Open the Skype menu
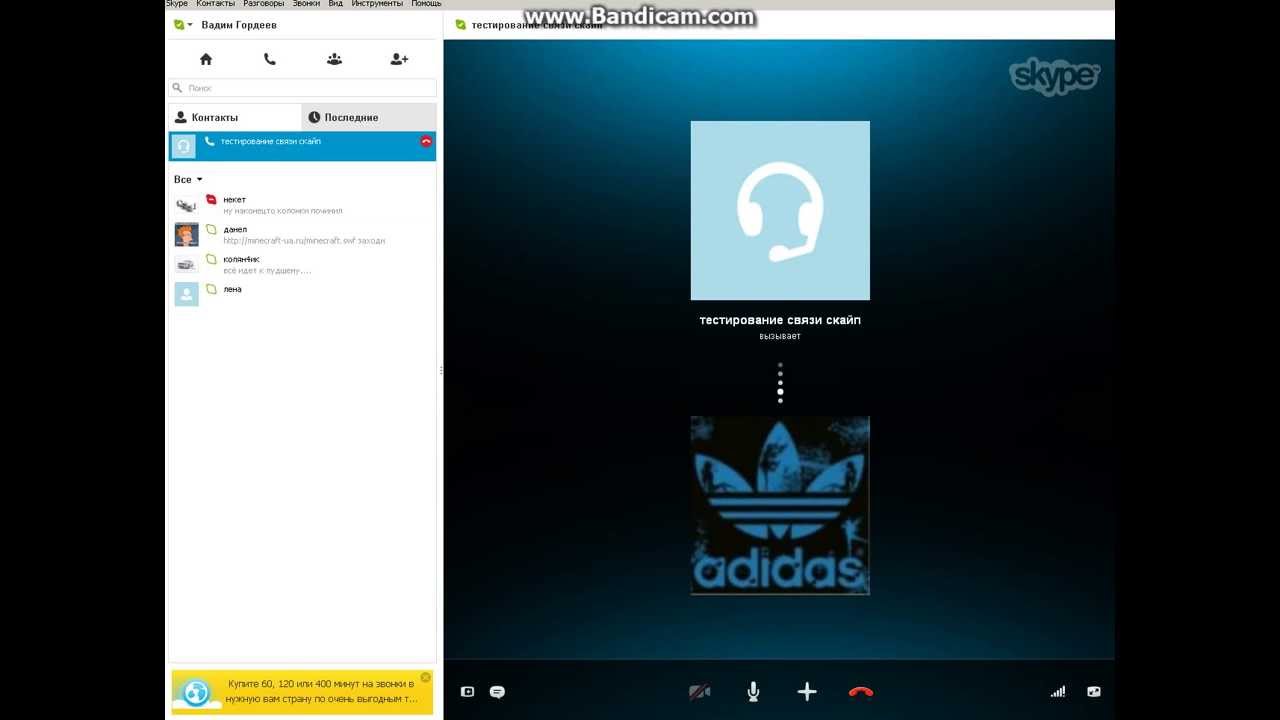The image size is (1280, 720). click(177, 4)
